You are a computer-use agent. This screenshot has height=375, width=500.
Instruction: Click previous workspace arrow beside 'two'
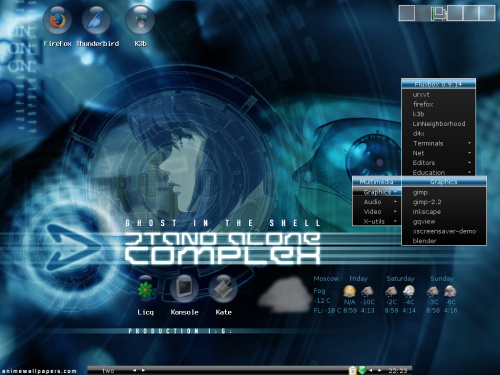coord(134,370)
